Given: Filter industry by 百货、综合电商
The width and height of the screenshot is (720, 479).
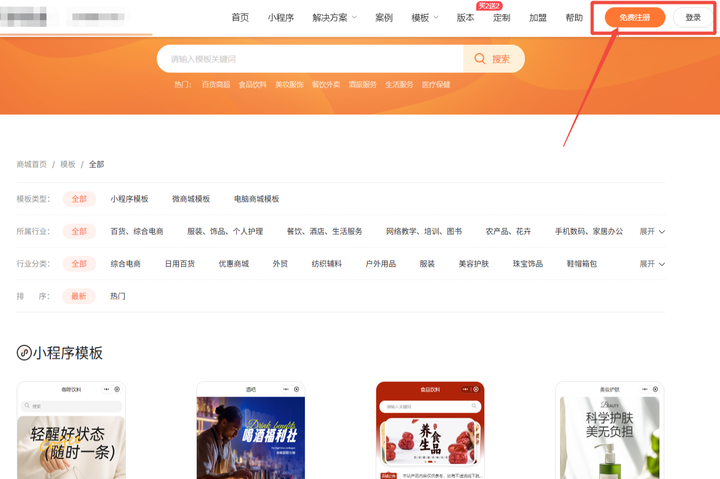Looking at the screenshot, I should [137, 231].
